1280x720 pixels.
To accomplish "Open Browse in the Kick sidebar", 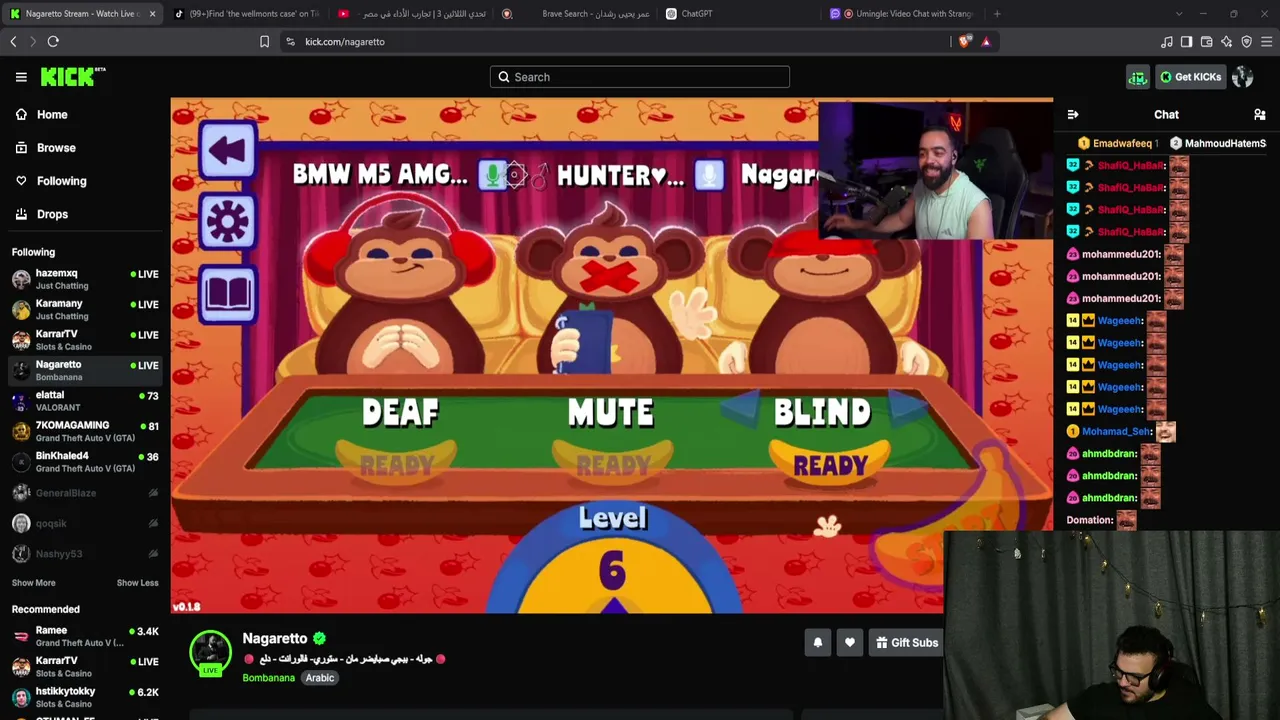I will pos(46,148).
